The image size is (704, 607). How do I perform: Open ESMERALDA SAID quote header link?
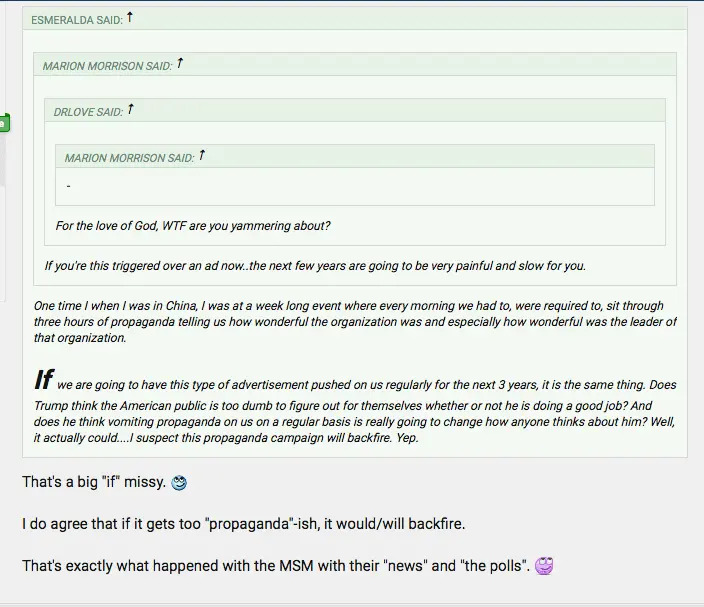(x=76, y=20)
